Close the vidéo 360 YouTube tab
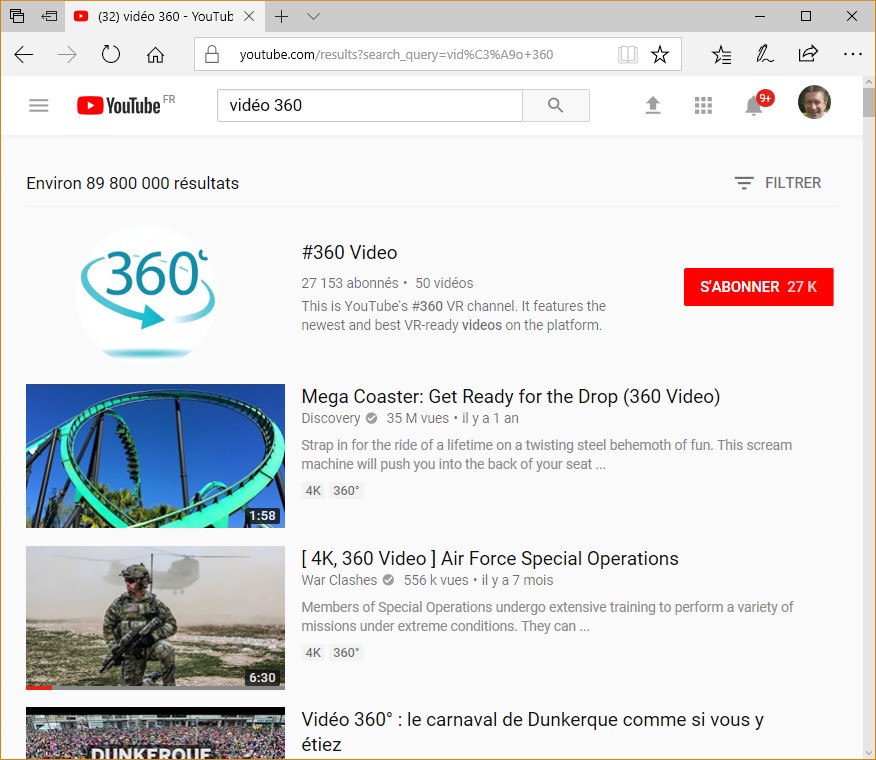Screen dimensions: 876x760 249,16
